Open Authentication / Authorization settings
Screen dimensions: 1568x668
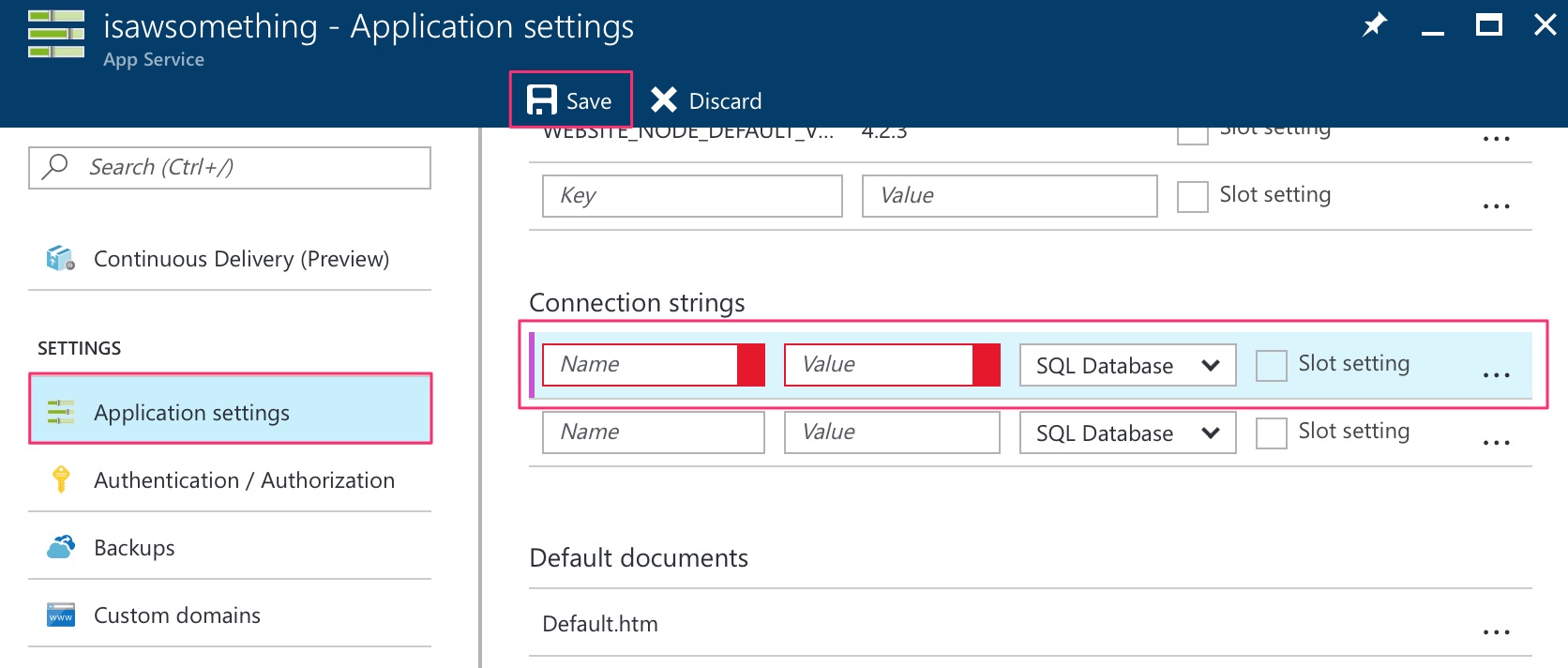[230, 479]
